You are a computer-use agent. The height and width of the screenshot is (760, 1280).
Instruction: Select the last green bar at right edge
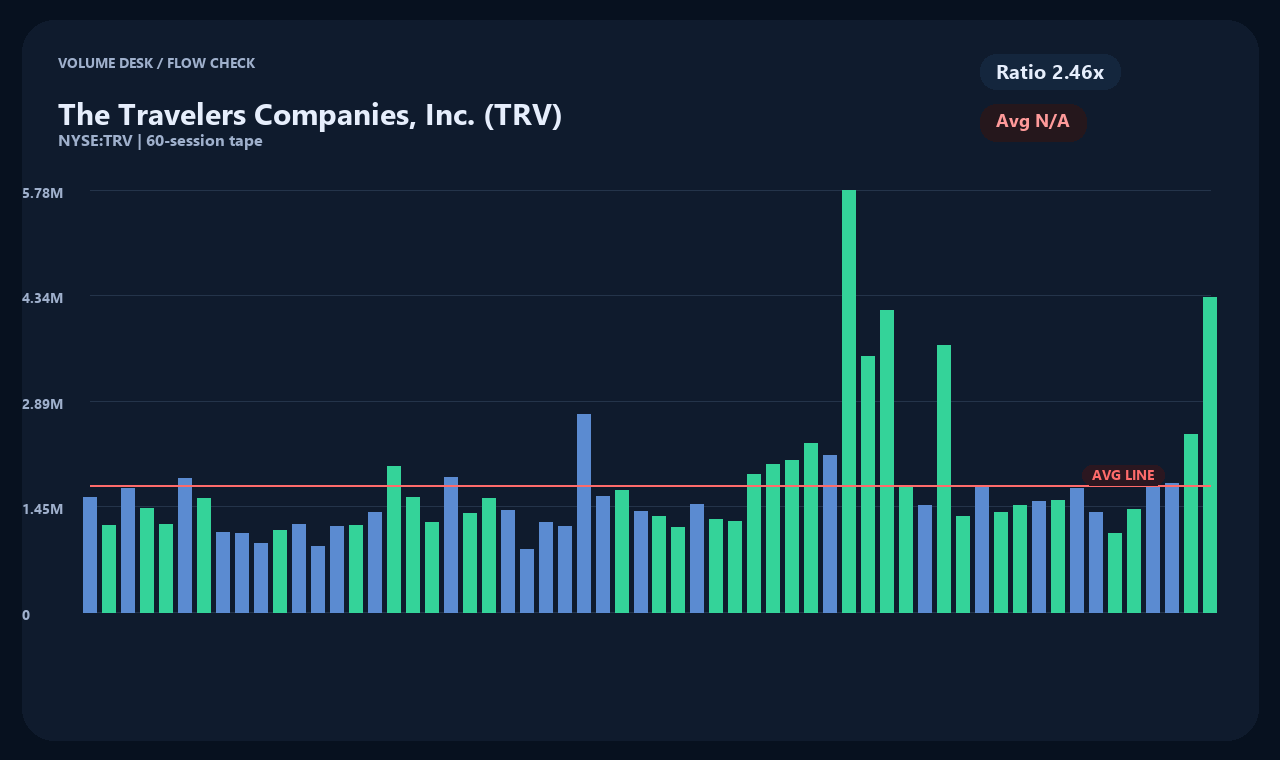coord(1210,455)
